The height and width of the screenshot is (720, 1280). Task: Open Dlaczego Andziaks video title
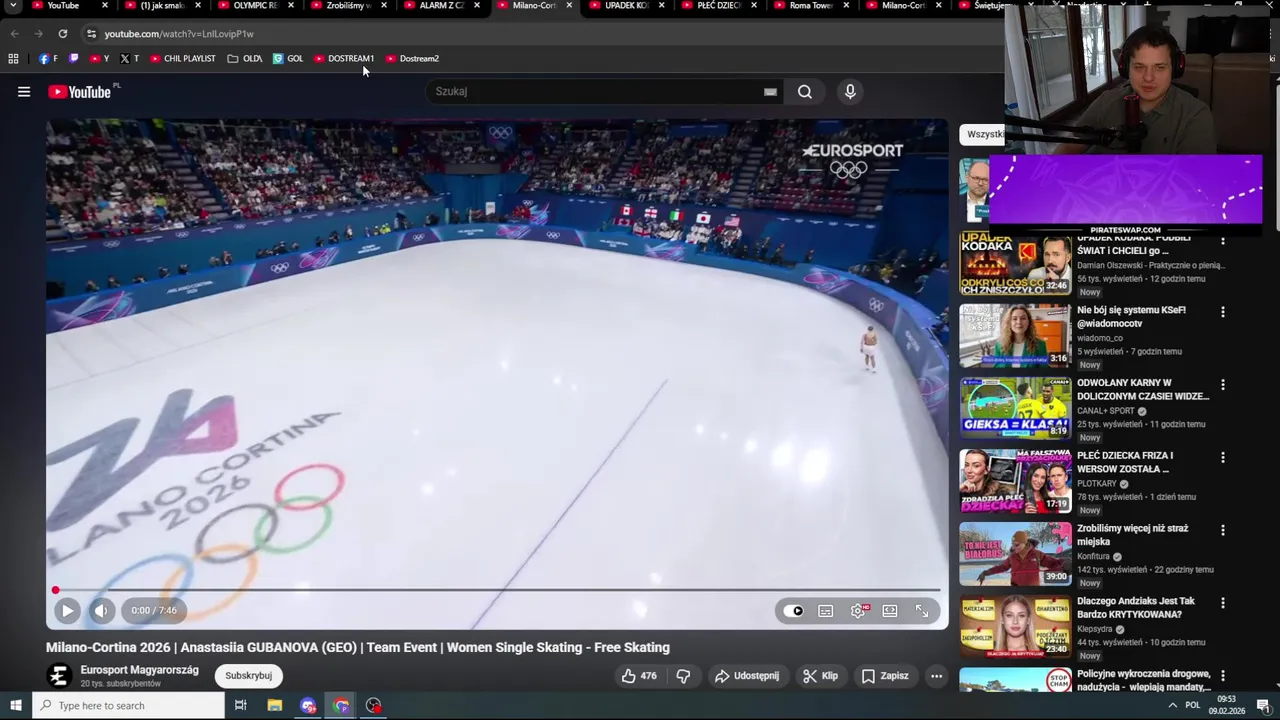[1136, 608]
